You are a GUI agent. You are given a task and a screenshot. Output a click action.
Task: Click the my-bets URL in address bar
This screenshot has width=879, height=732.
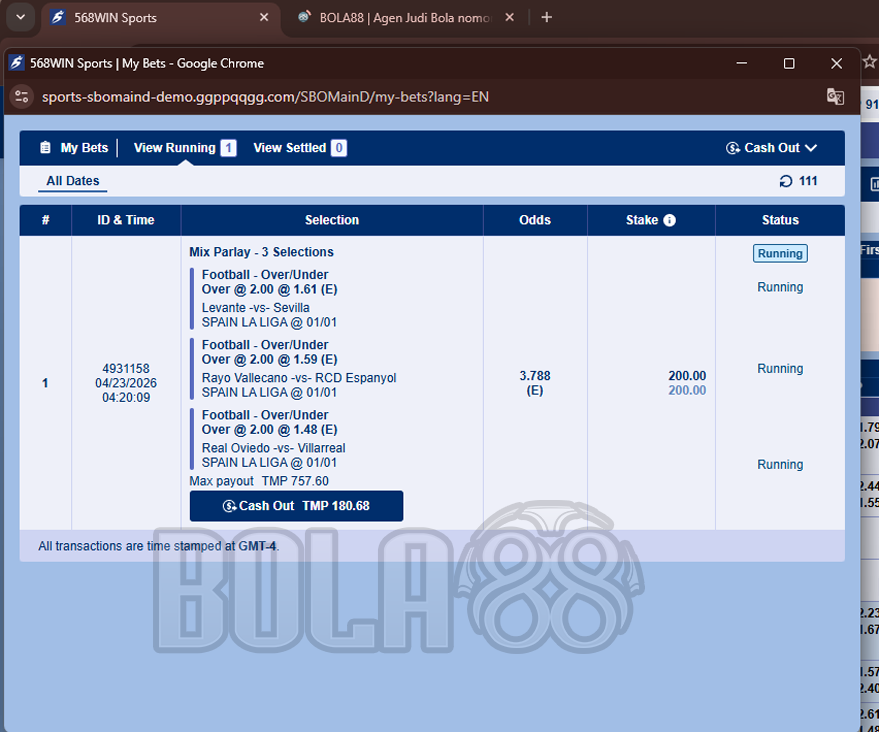(265, 97)
